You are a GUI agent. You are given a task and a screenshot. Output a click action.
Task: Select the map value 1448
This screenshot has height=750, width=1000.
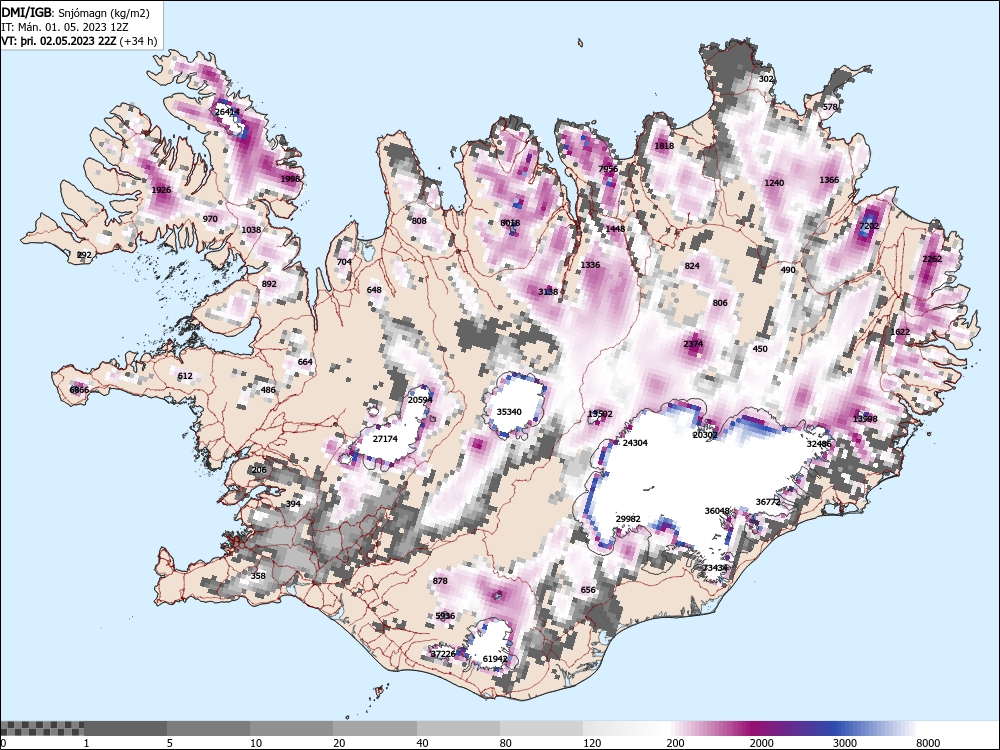(x=615, y=228)
